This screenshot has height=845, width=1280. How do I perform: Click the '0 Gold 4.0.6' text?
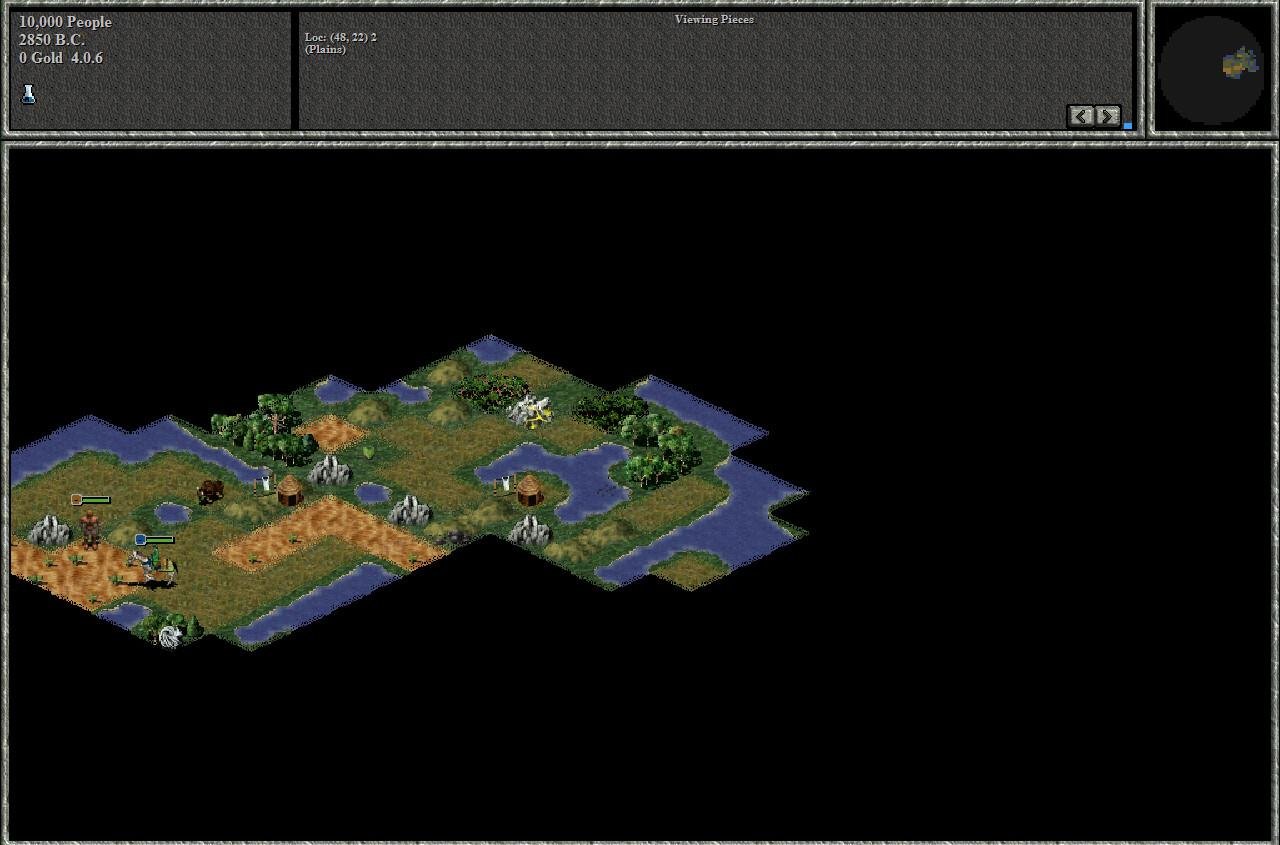tap(61, 58)
